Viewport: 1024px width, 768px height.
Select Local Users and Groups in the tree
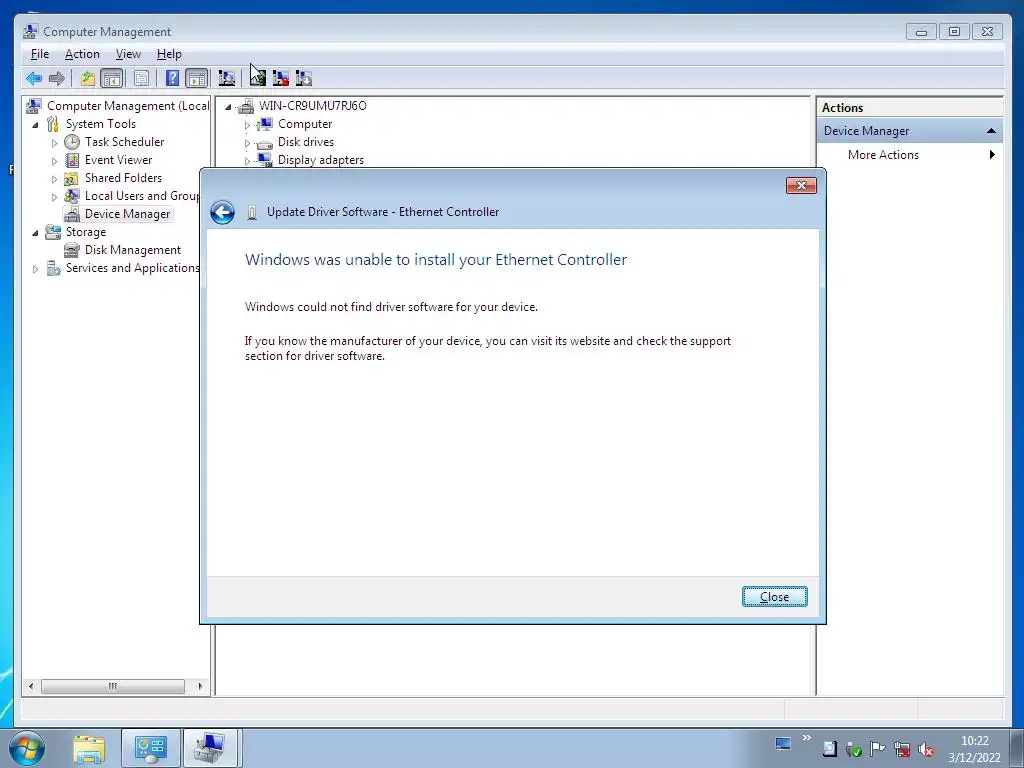tap(142, 196)
